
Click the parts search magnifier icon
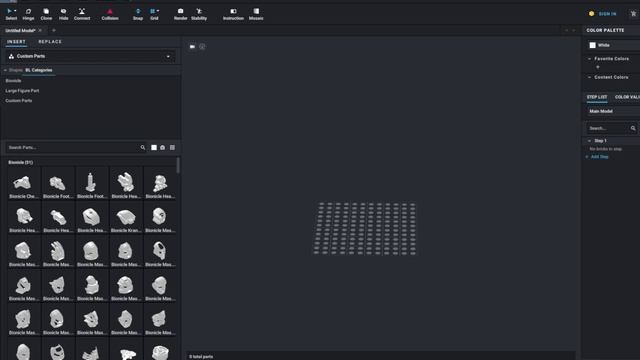pos(143,147)
